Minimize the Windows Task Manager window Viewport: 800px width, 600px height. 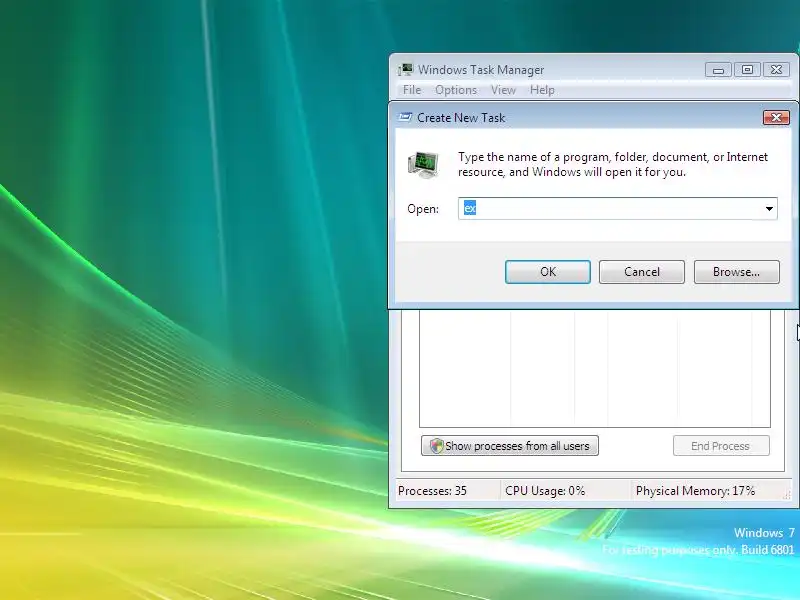718,69
